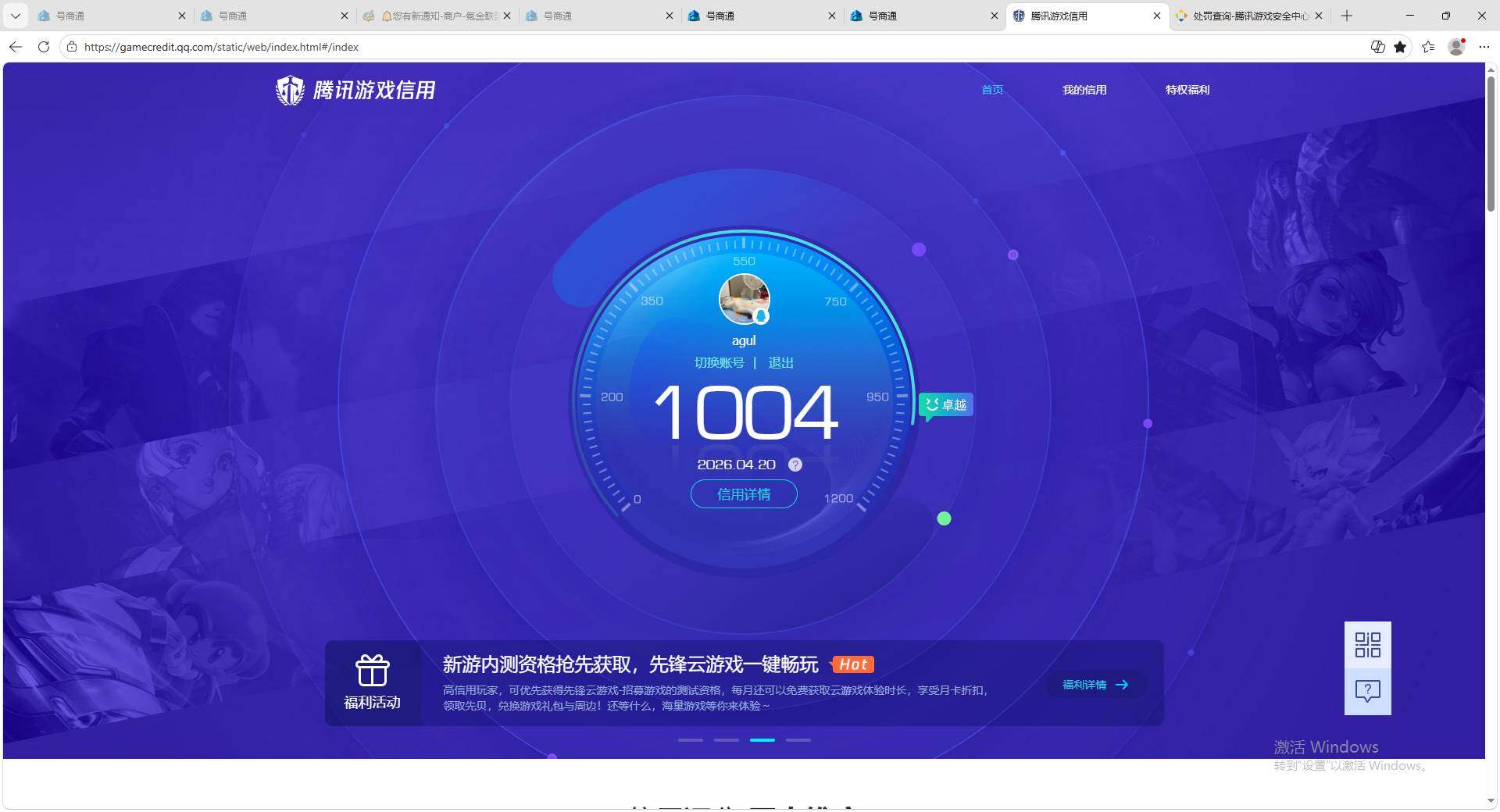This screenshot has width=1500, height=812.
Task: Click the agul profile avatar photo
Action: [x=743, y=299]
